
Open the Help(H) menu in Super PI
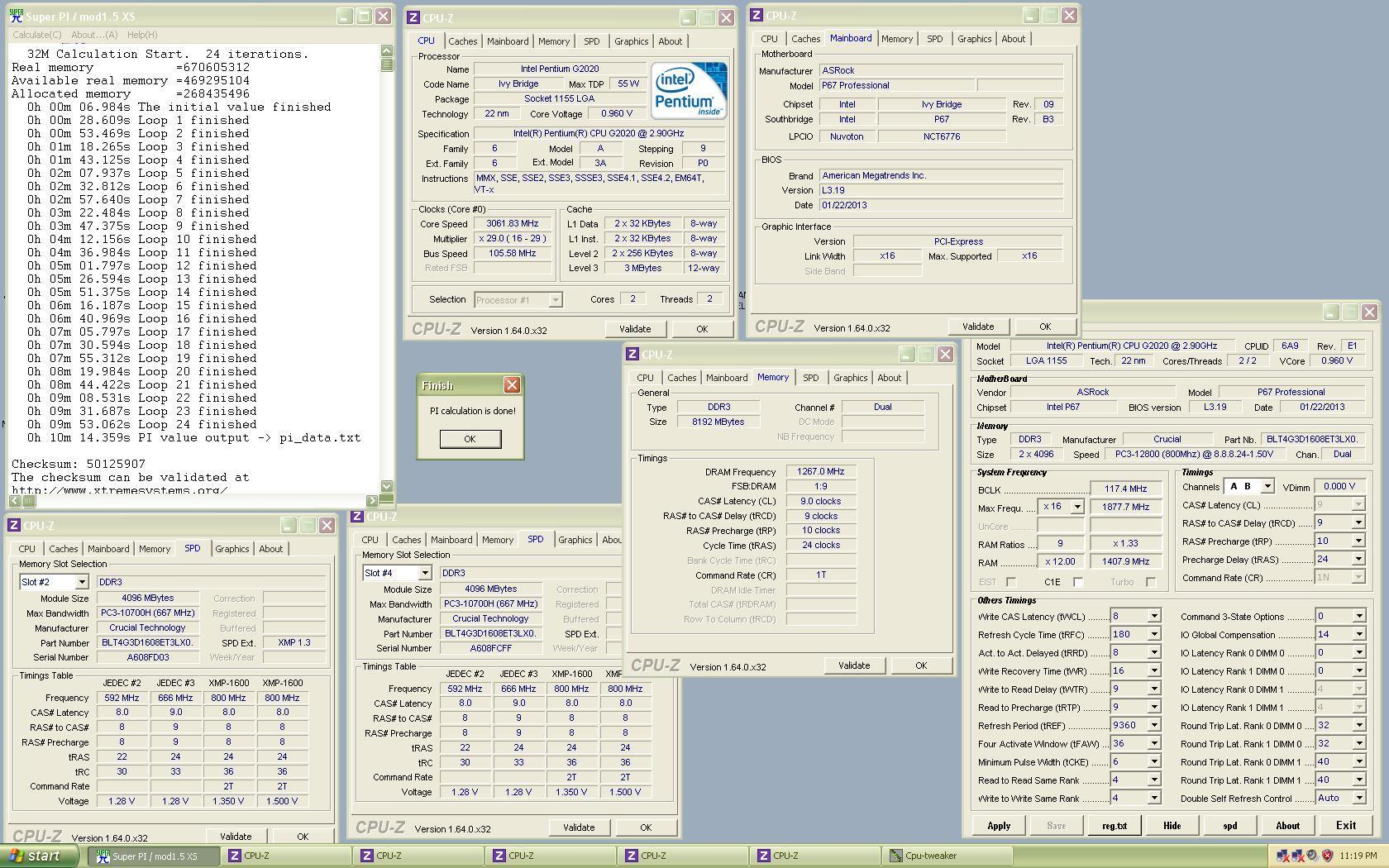[142, 35]
